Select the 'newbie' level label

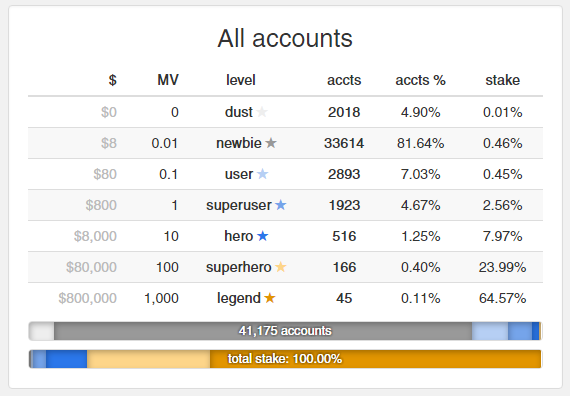pos(239,143)
